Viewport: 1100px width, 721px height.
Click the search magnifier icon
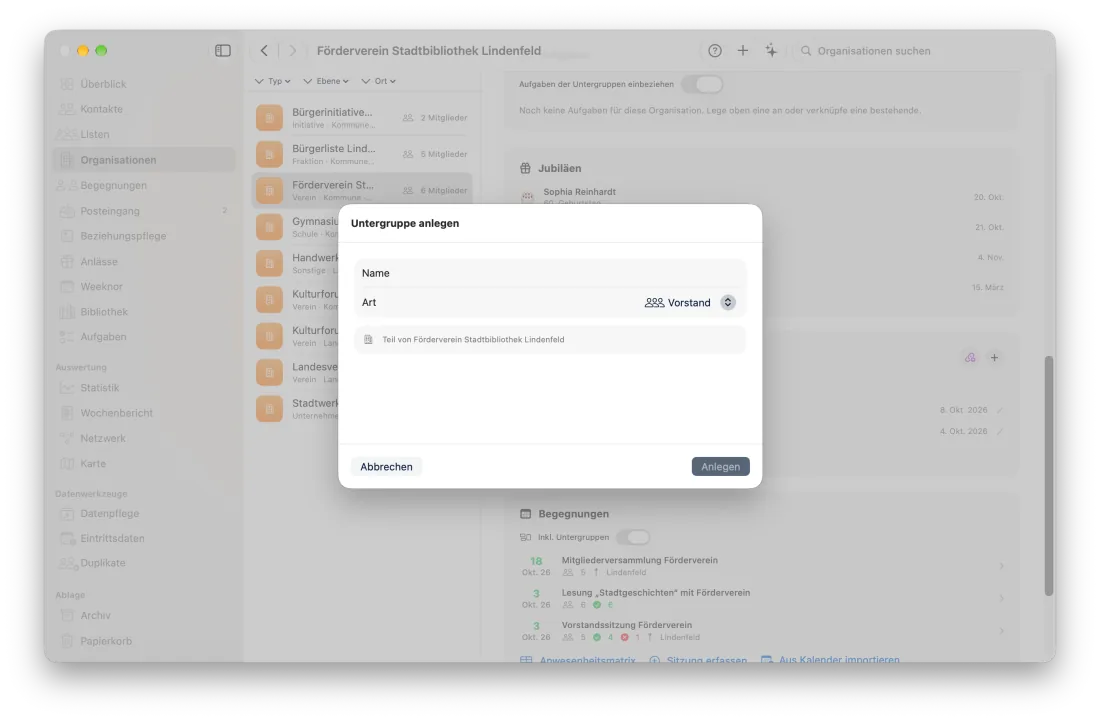806,50
